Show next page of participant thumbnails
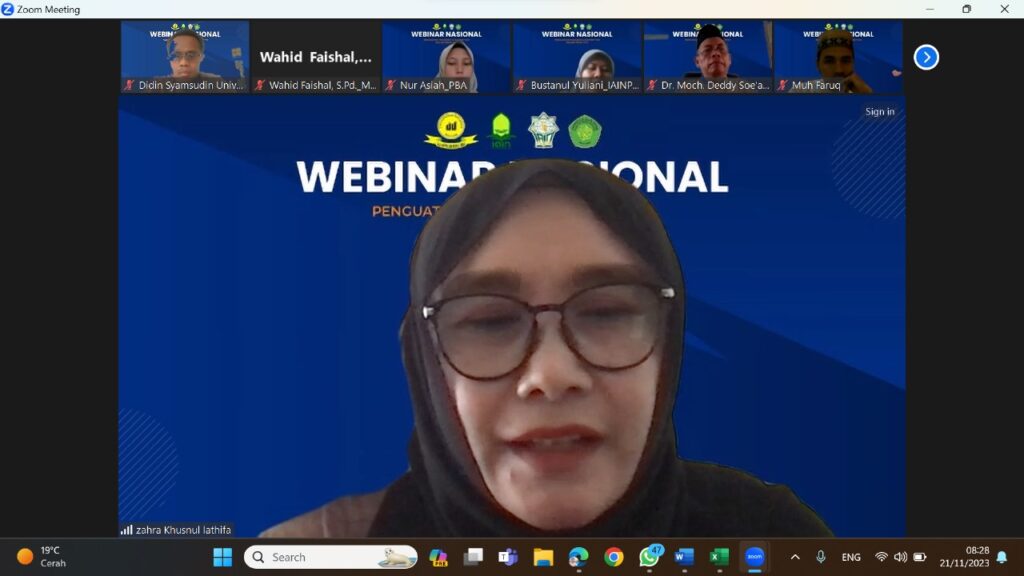This screenshot has height=576, width=1024. (x=926, y=57)
